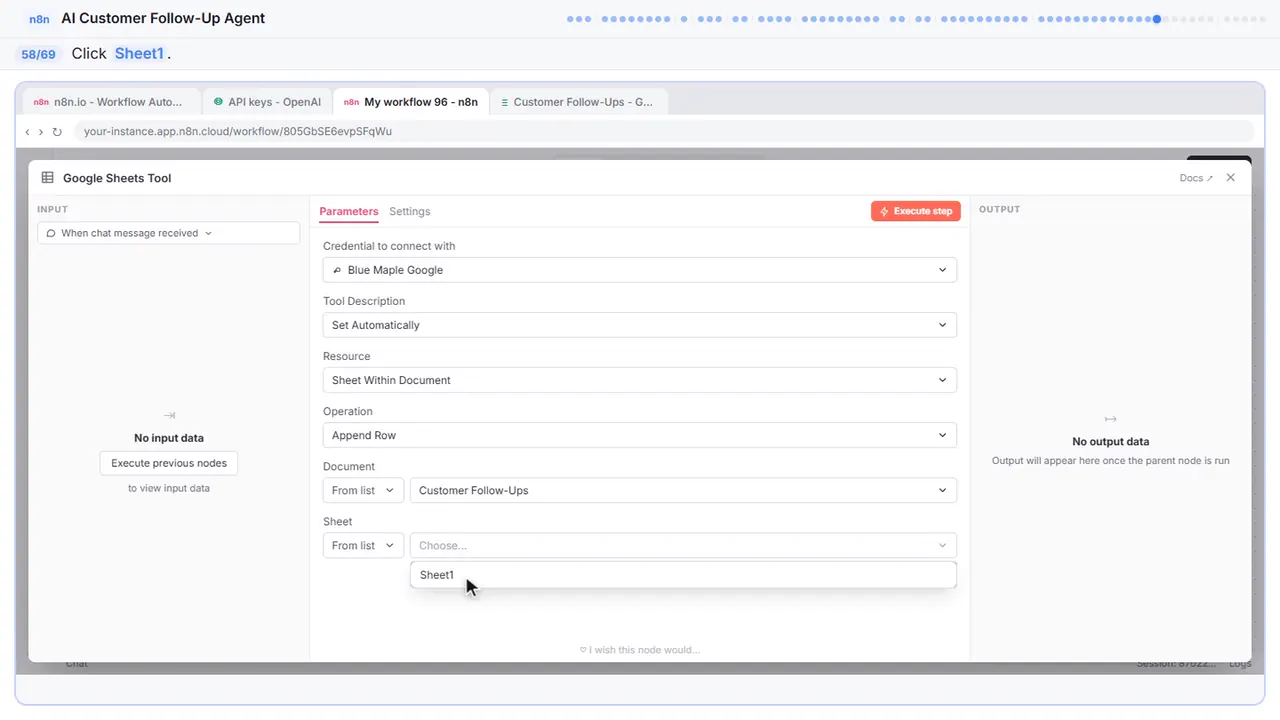Click the OpenAI favicon on API keys tab

(218, 102)
